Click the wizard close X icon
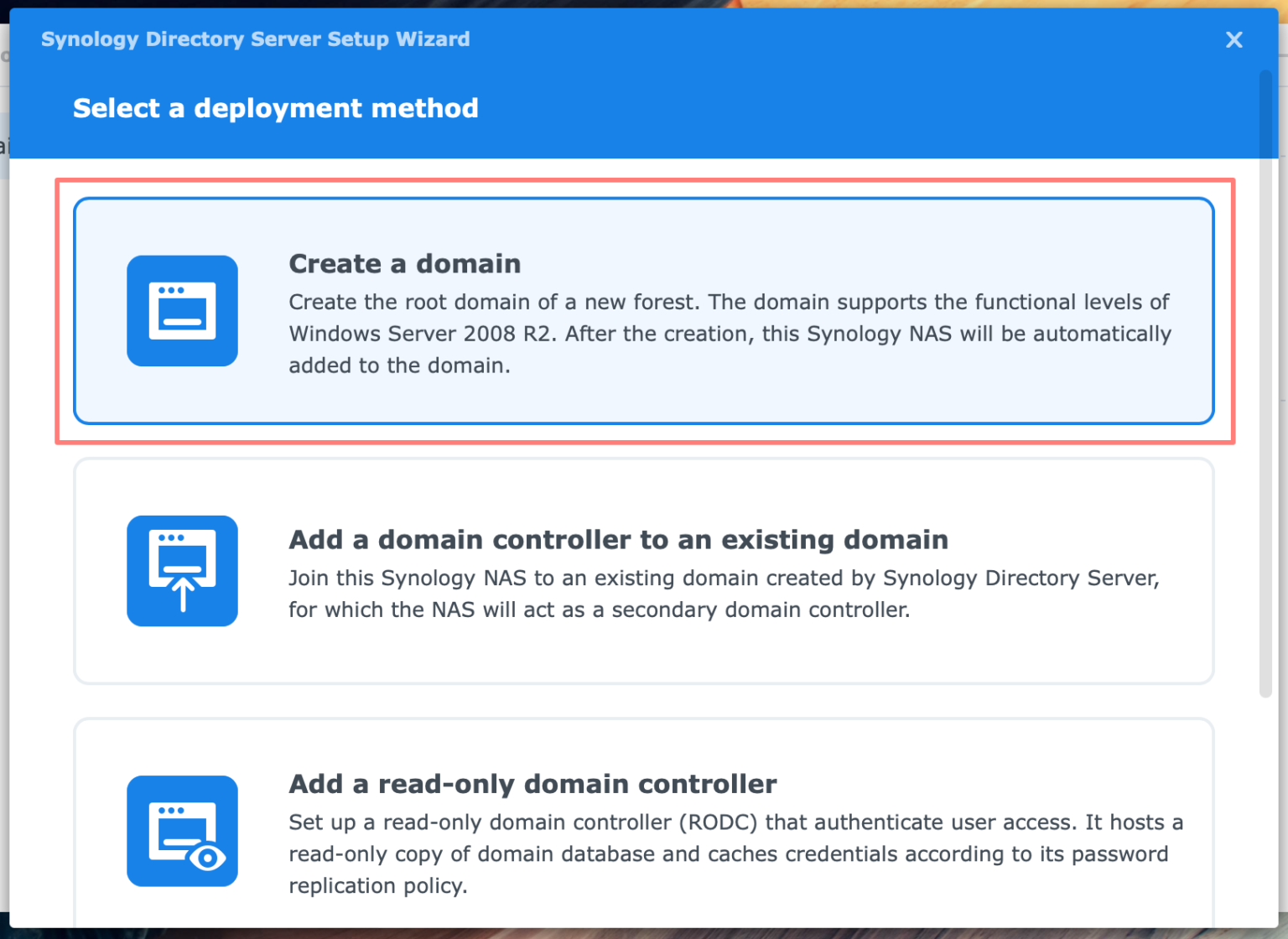The height and width of the screenshot is (939, 1288). coord(1233,39)
